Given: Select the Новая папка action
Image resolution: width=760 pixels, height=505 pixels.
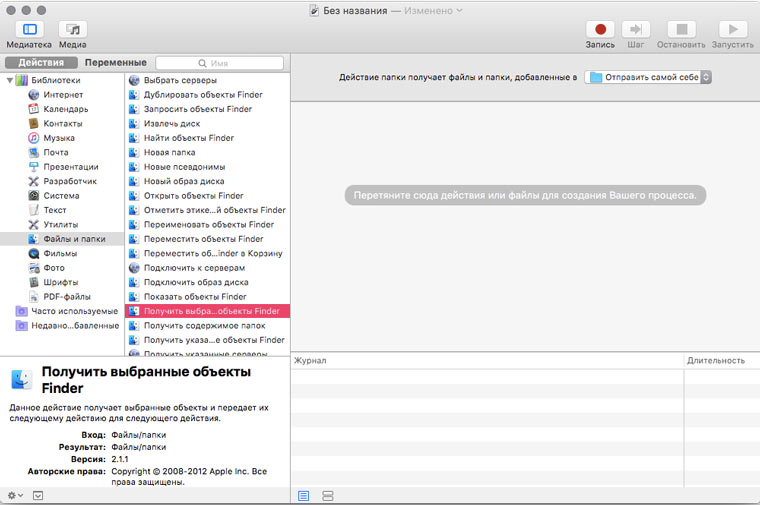Looking at the screenshot, I should [x=169, y=153].
